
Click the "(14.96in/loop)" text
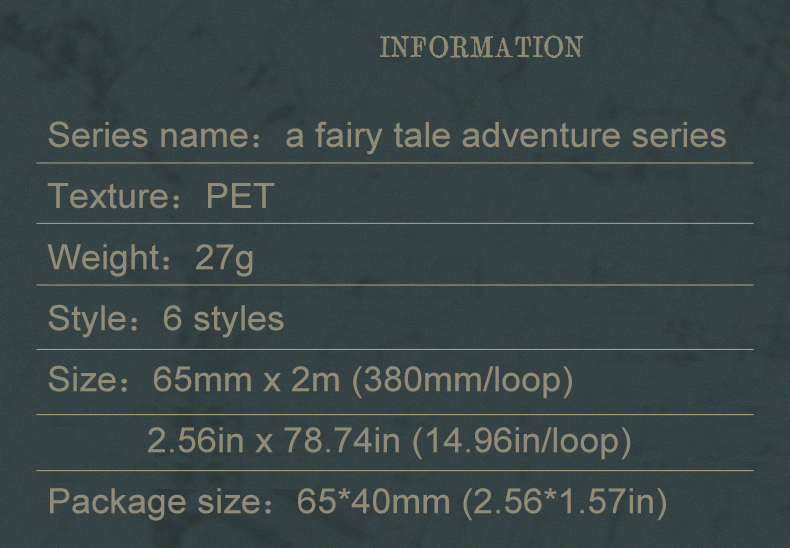[x=521, y=441]
